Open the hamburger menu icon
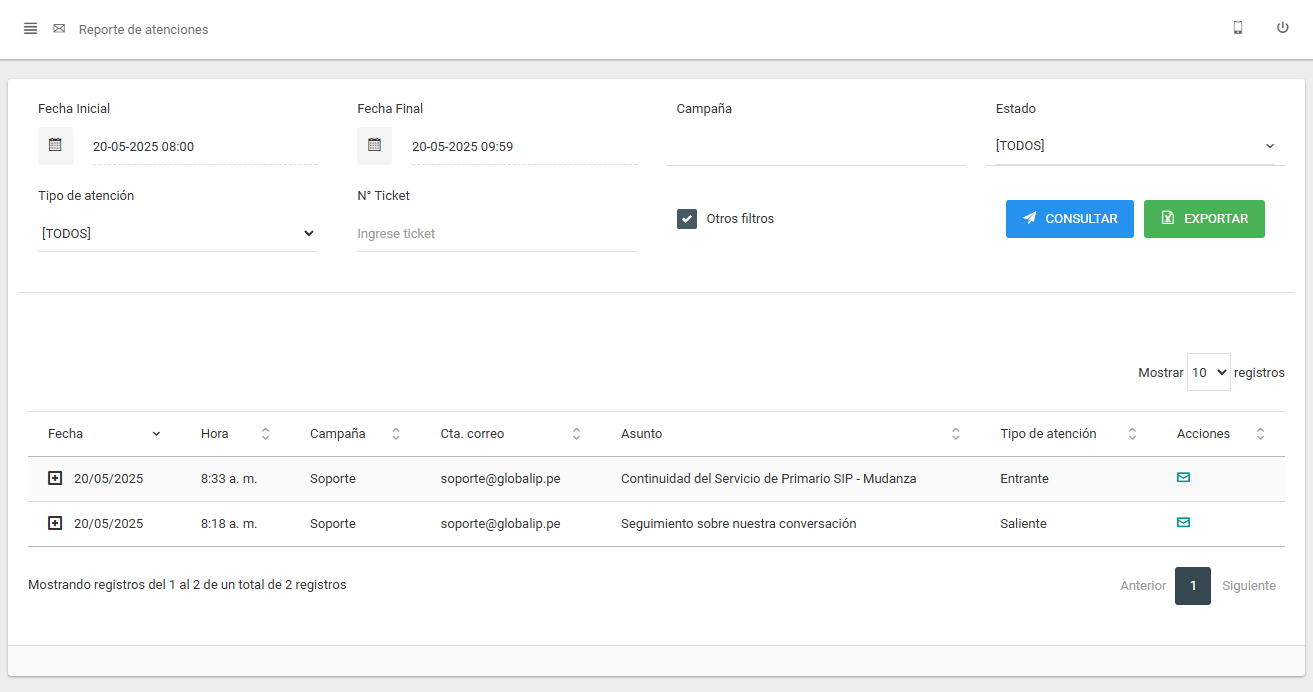The image size is (1313, 692). click(x=30, y=29)
